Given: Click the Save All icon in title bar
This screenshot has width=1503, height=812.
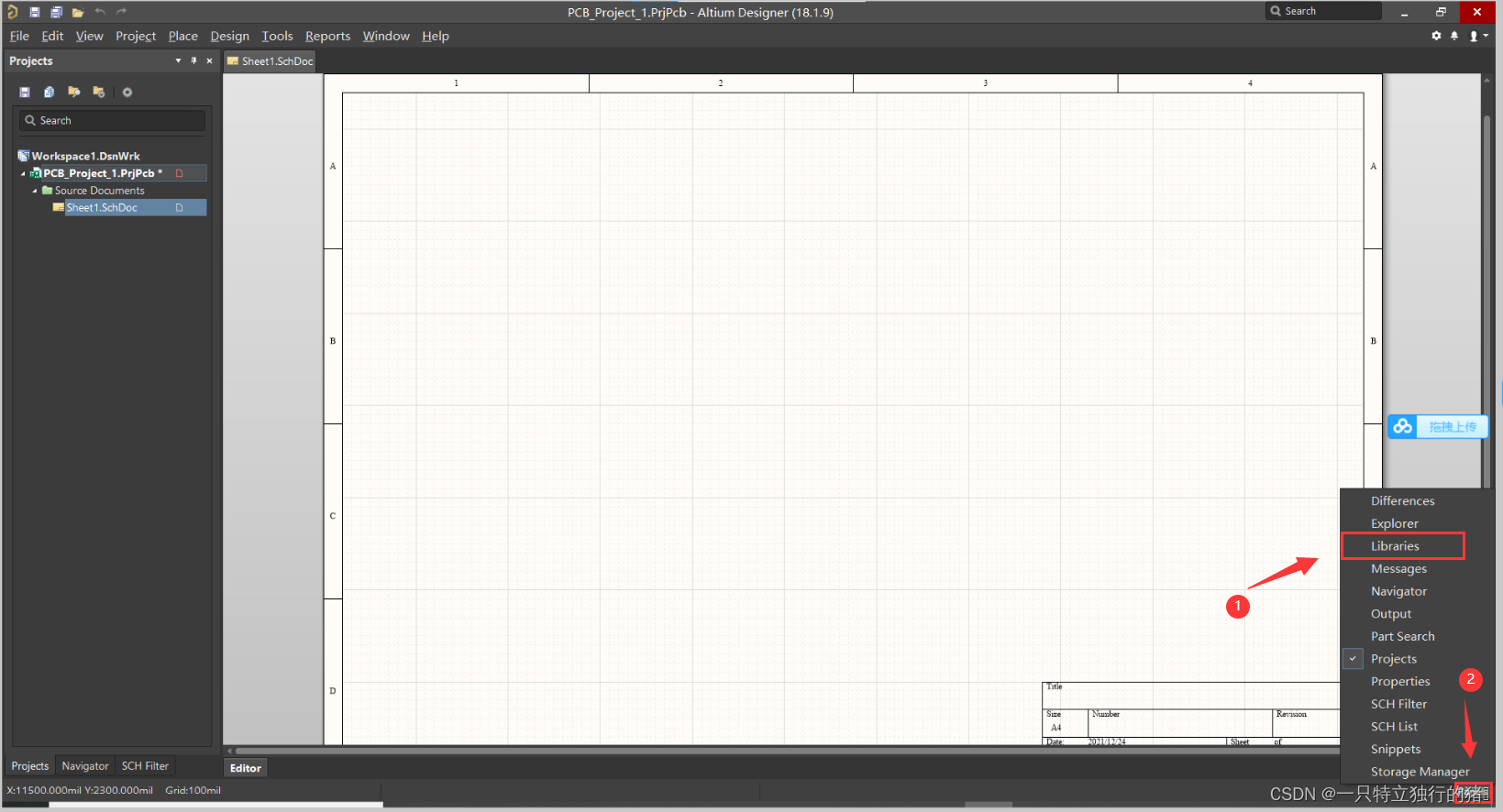Looking at the screenshot, I should pyautogui.click(x=56, y=12).
